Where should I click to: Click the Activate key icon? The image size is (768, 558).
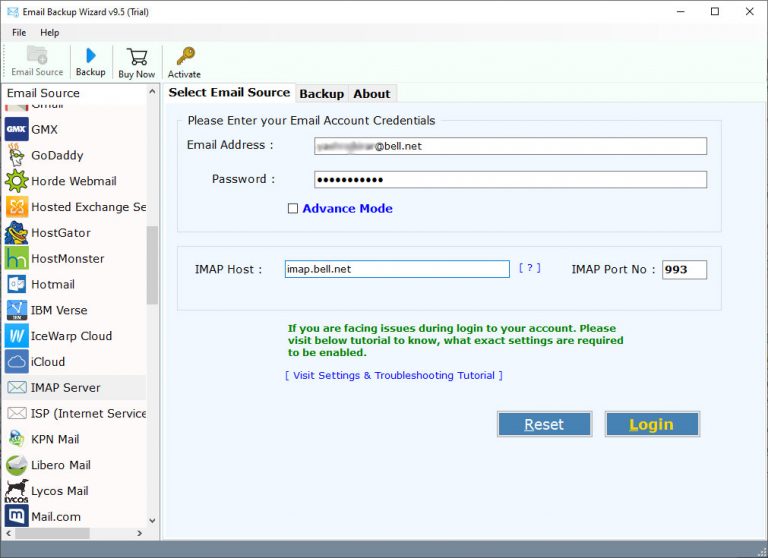pyautogui.click(x=185, y=56)
